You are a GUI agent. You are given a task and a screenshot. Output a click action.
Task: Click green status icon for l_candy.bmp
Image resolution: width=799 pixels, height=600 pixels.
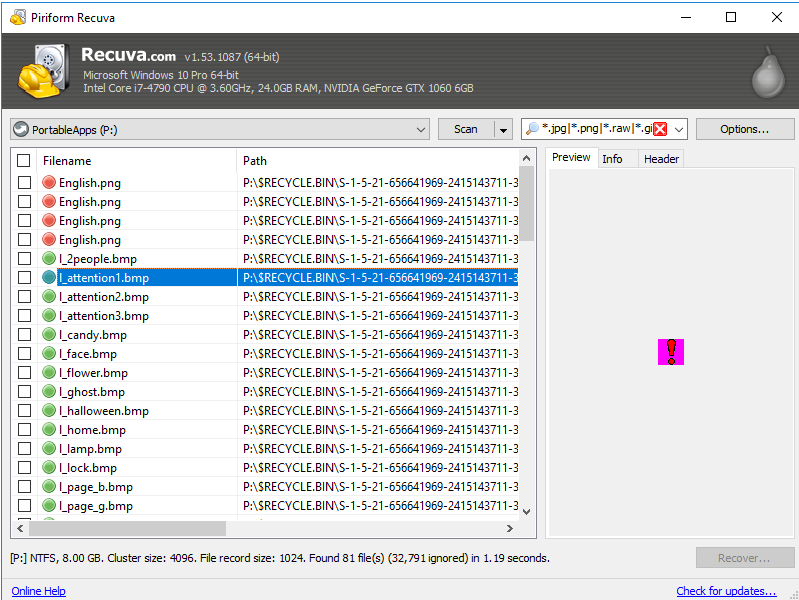click(x=49, y=335)
